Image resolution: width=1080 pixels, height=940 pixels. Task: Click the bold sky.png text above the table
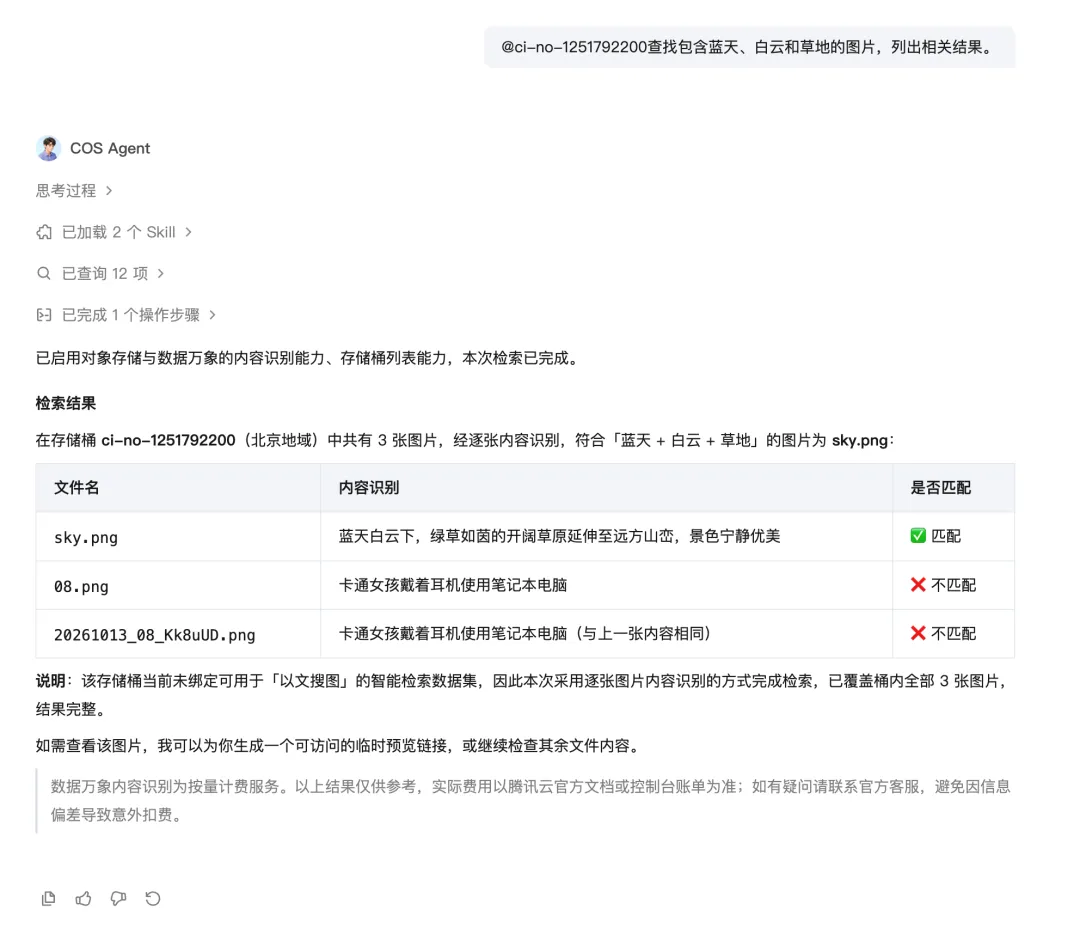(860, 440)
